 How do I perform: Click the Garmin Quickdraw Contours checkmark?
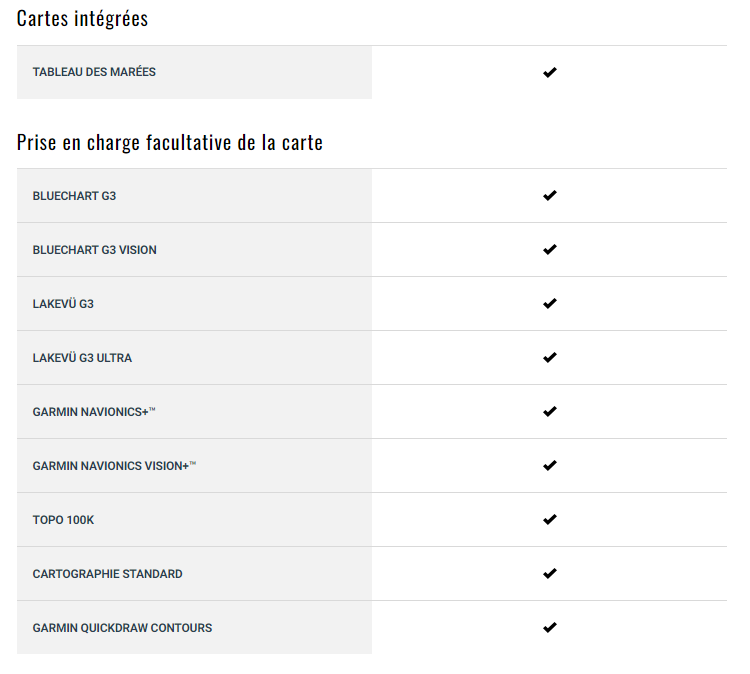coord(550,627)
